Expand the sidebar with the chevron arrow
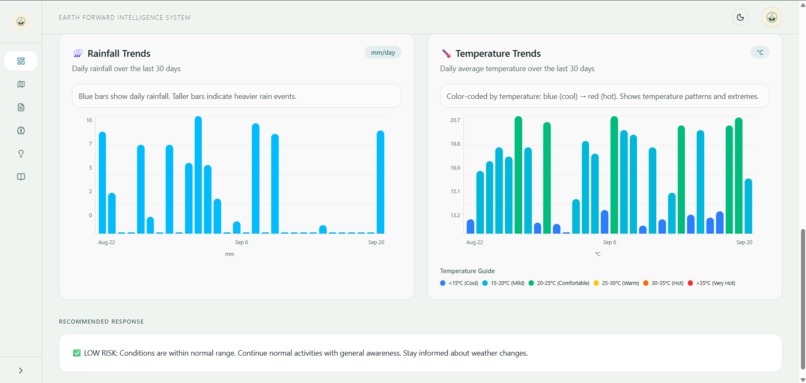 [21, 371]
